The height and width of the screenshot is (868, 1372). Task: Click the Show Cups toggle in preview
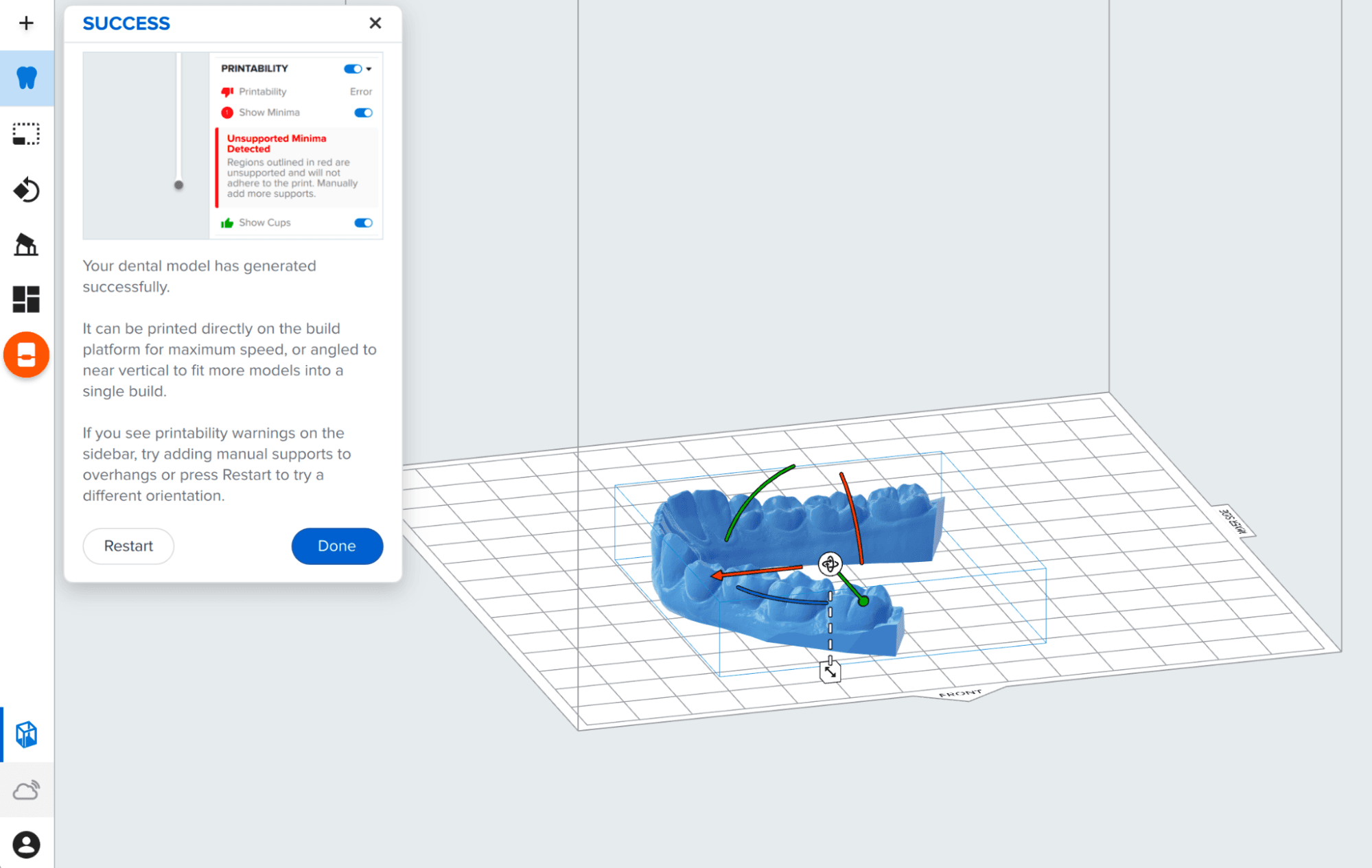(x=363, y=223)
